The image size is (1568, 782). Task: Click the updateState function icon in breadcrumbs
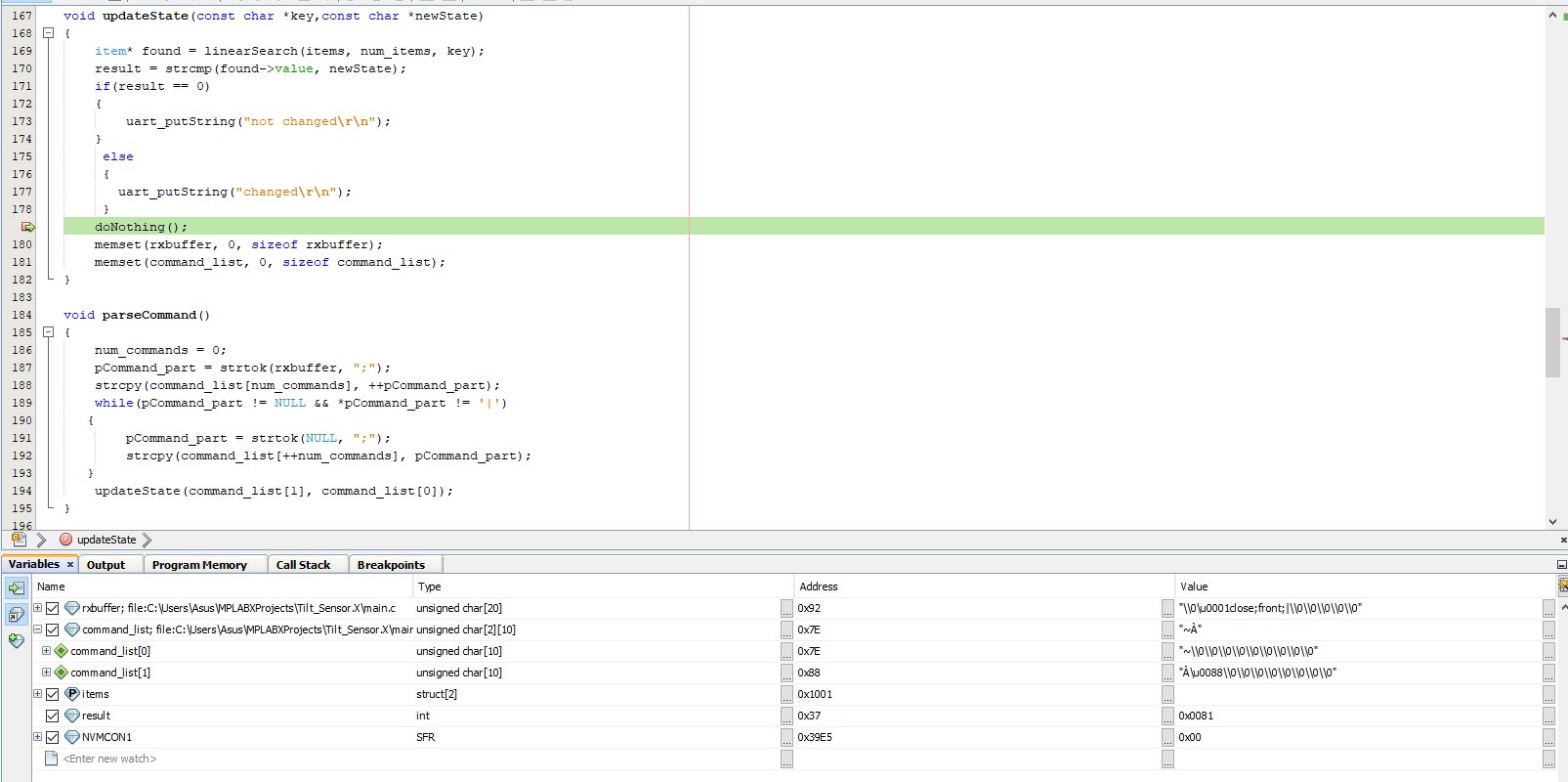65,540
